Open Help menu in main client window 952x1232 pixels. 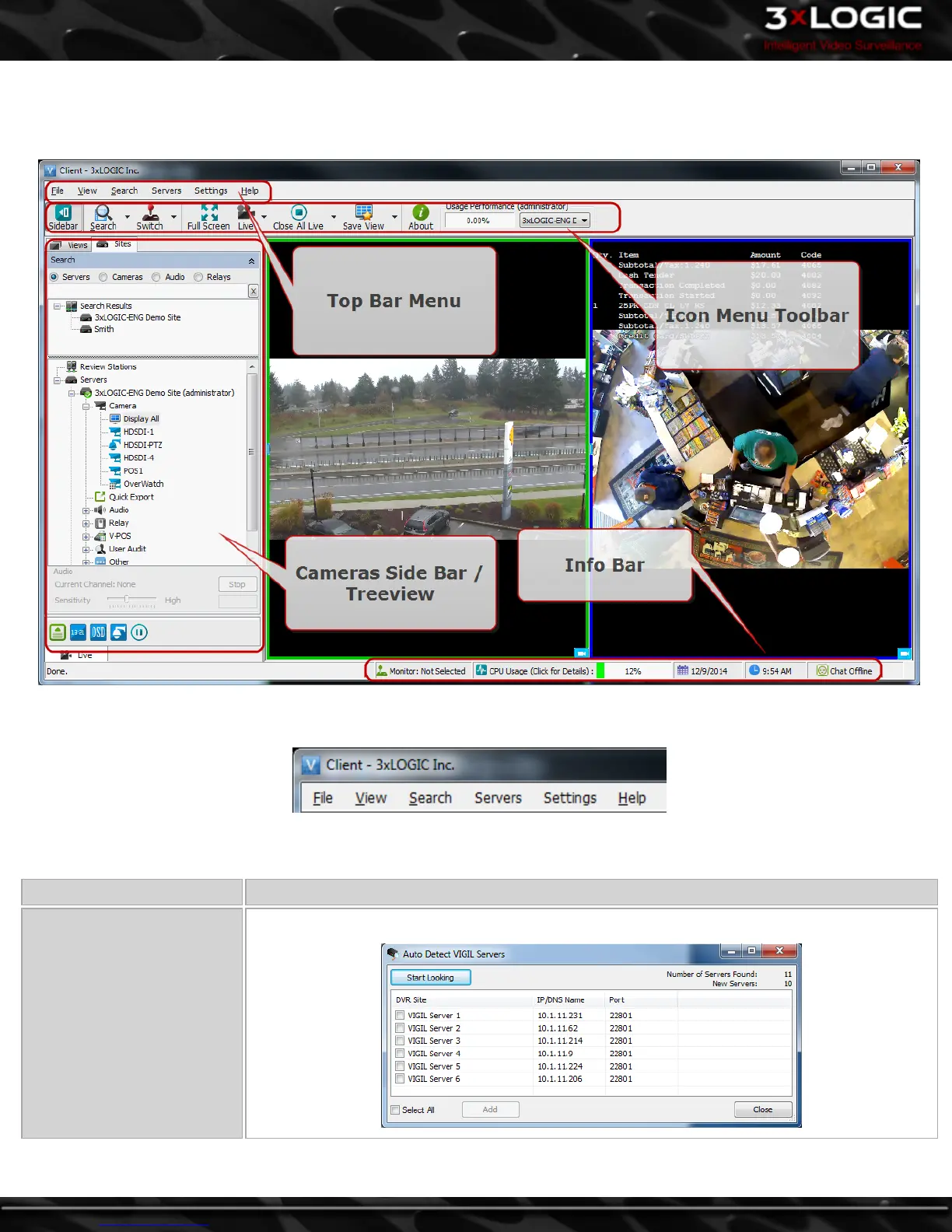pyautogui.click(x=250, y=191)
